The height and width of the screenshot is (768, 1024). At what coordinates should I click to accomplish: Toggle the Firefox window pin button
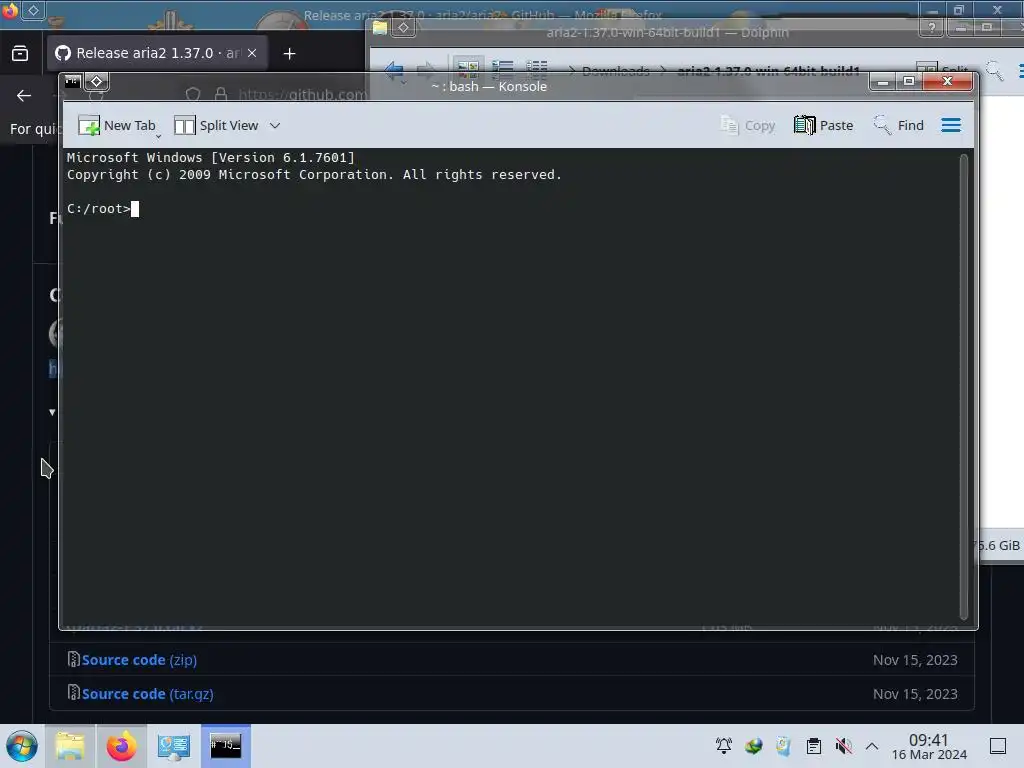[33, 10]
